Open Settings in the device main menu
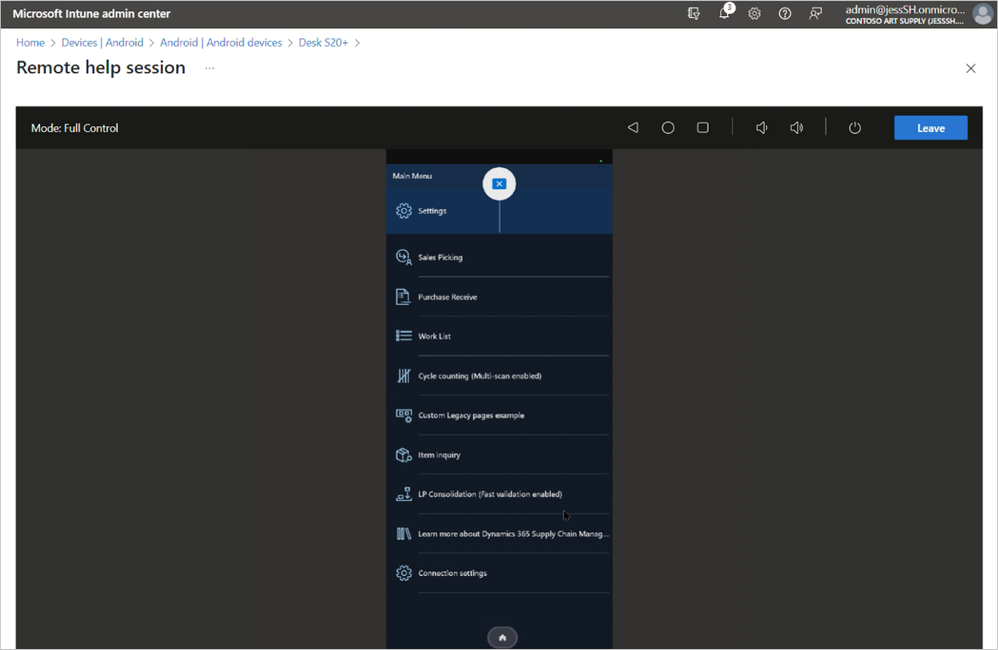This screenshot has width=998, height=650. (x=499, y=211)
